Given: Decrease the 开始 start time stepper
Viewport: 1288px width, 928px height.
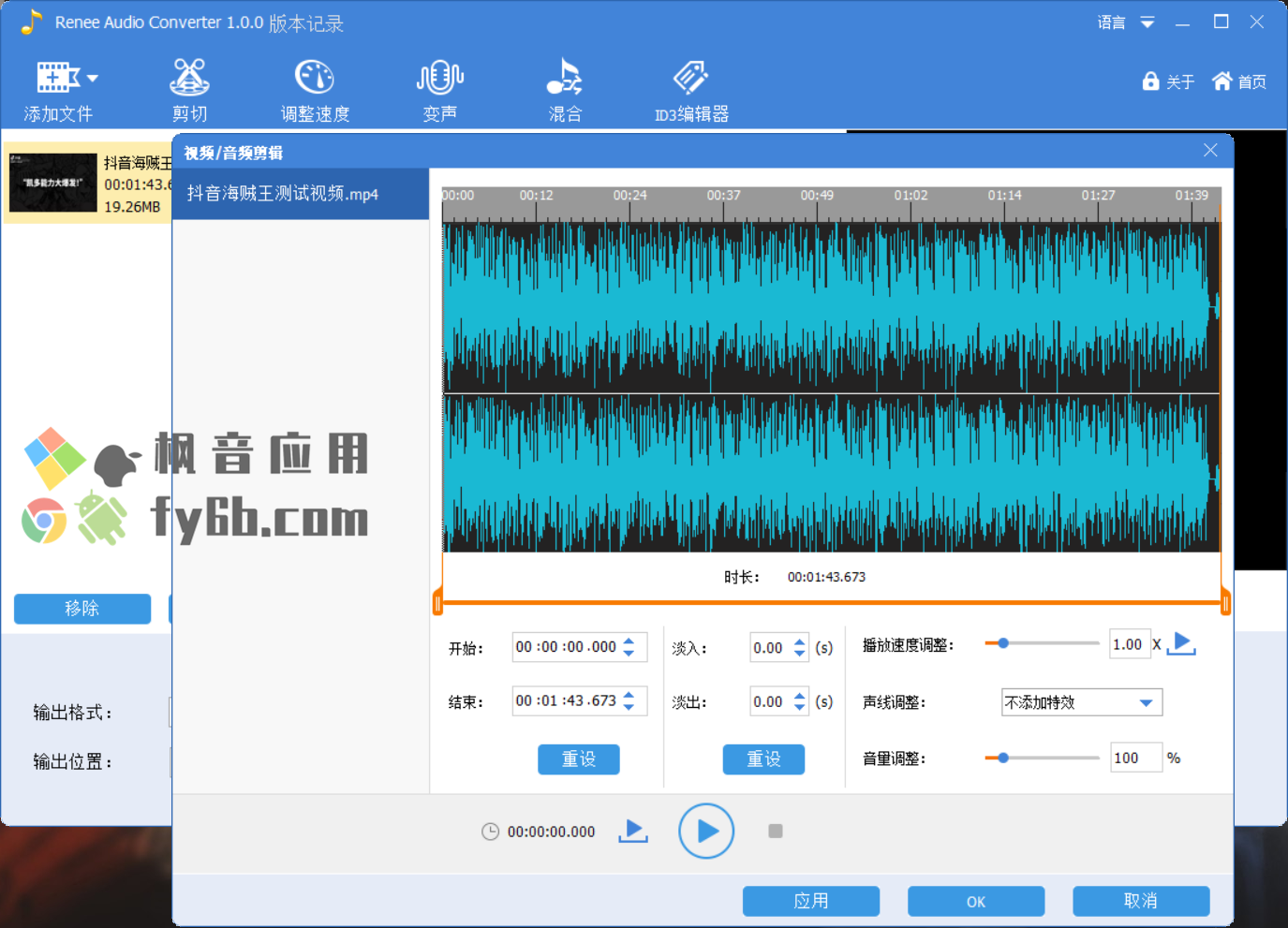Looking at the screenshot, I should click(x=629, y=653).
